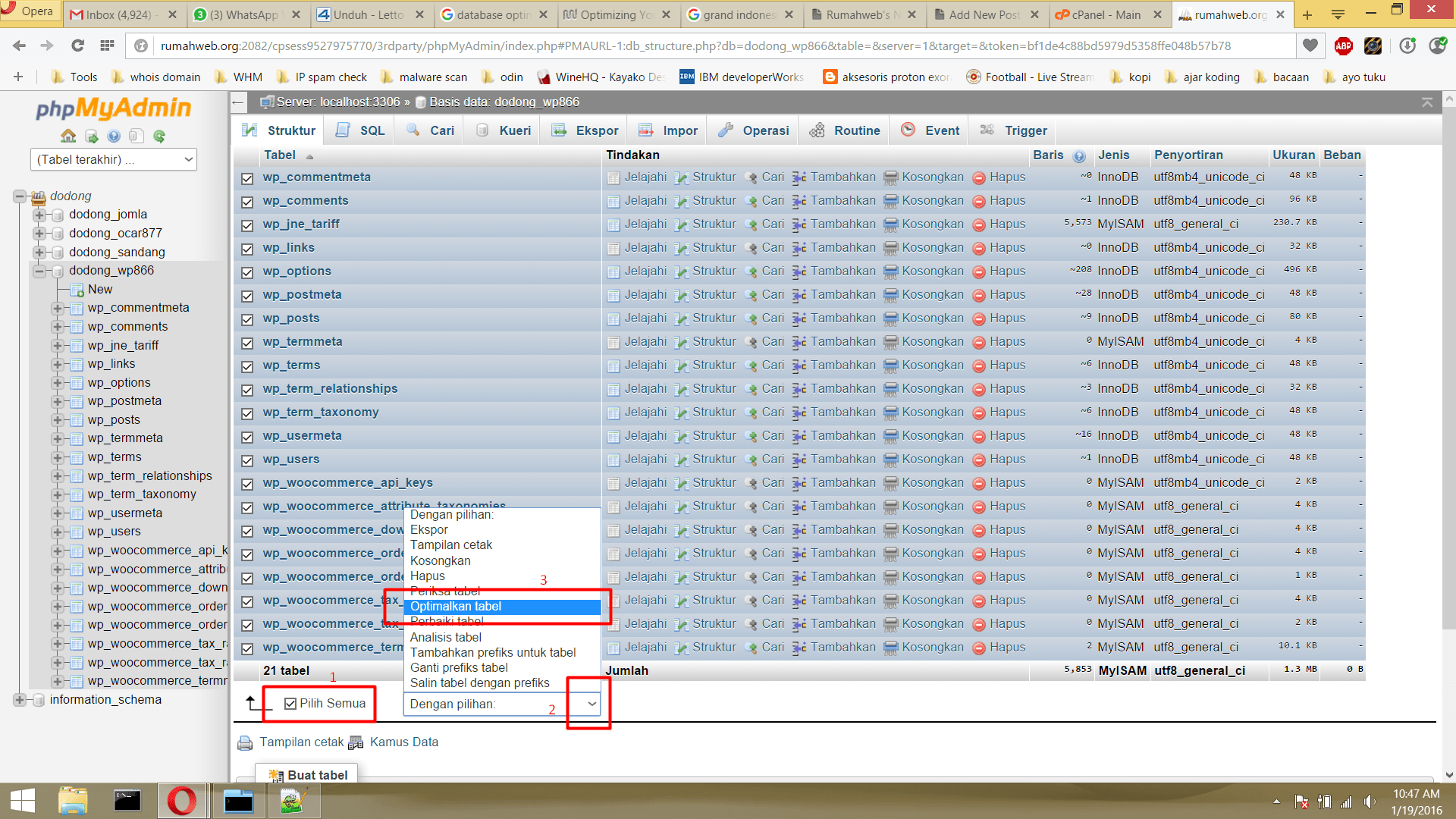Select Optimalkan tabel from the dropdown list

point(502,607)
